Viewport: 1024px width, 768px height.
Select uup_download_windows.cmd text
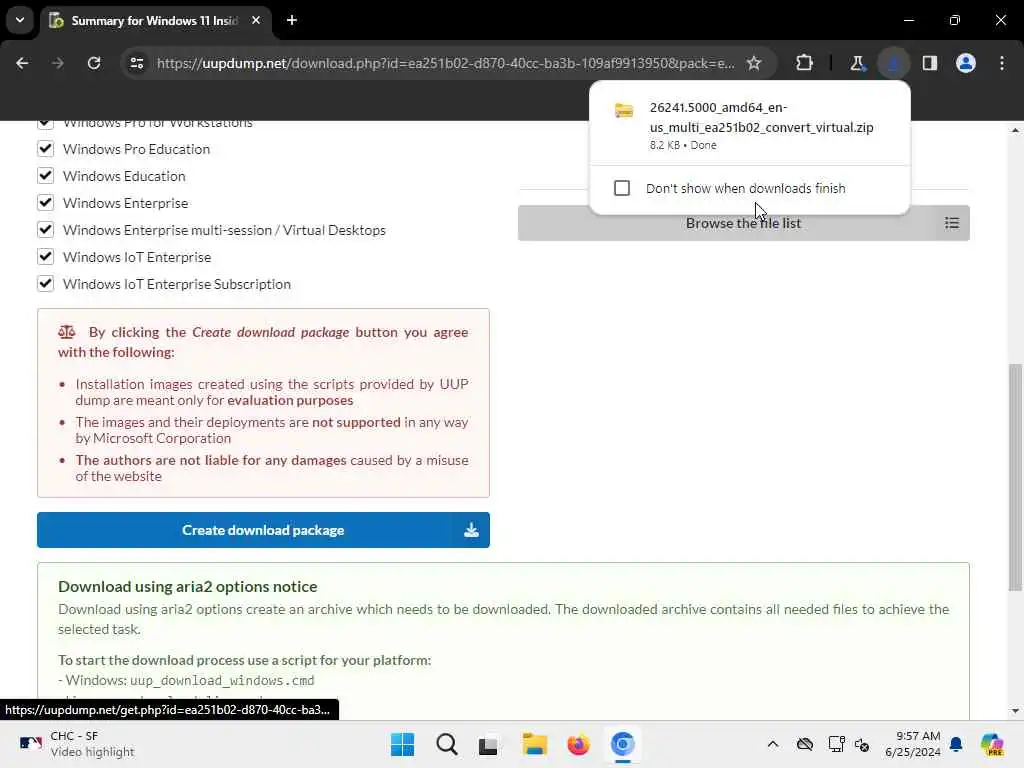[222, 680]
